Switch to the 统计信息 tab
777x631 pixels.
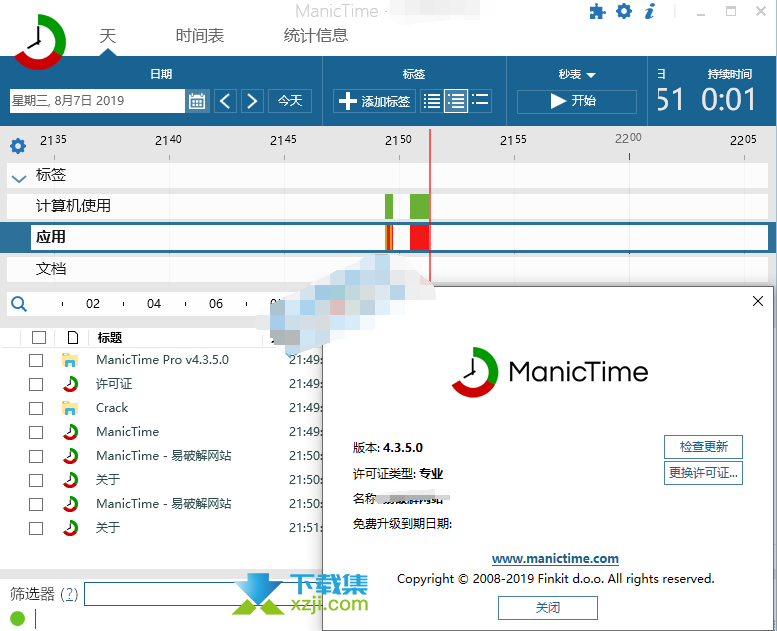click(x=316, y=36)
